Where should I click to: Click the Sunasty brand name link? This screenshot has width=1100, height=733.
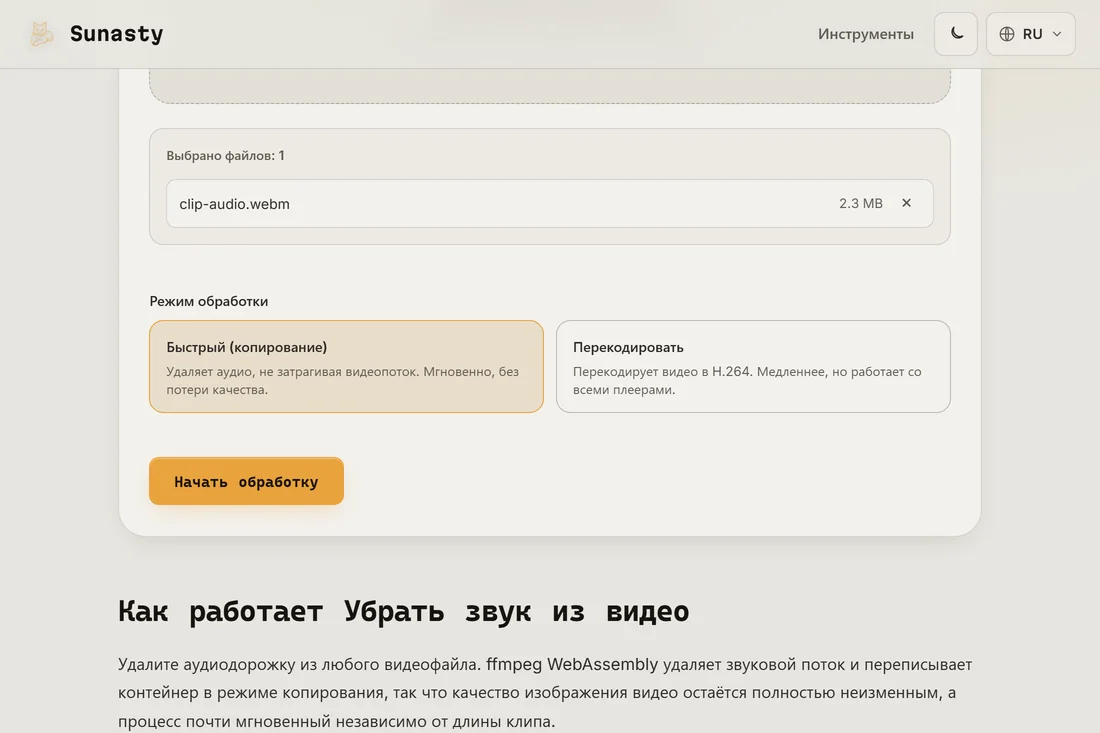tap(116, 34)
